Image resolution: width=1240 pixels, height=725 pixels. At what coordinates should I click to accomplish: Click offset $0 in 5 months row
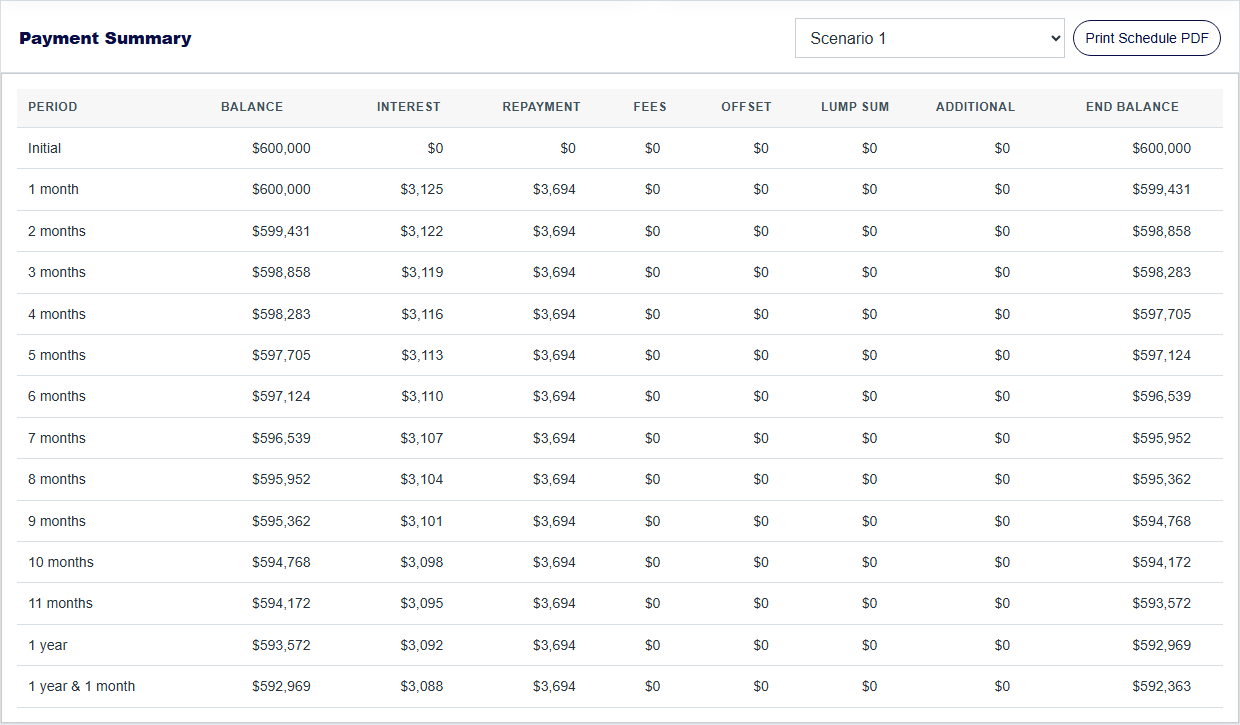point(761,355)
